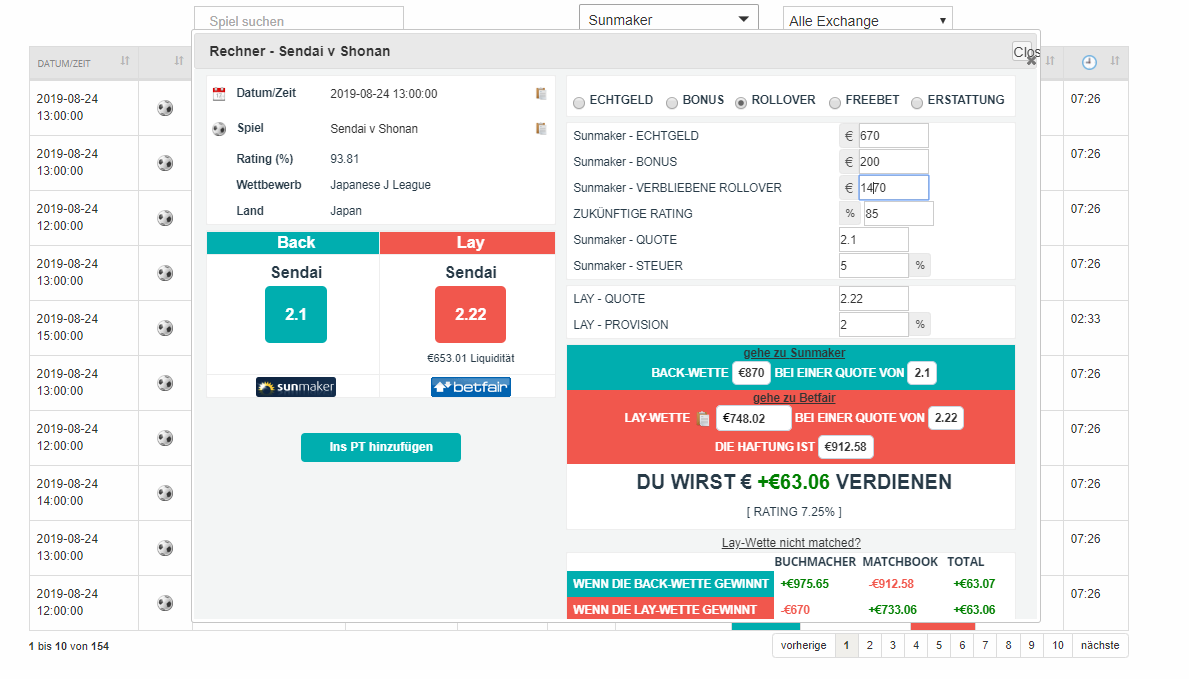Viewport: 1189px width, 679px height.
Task: Click the €653.01 Liquidität text
Action: tap(471, 358)
